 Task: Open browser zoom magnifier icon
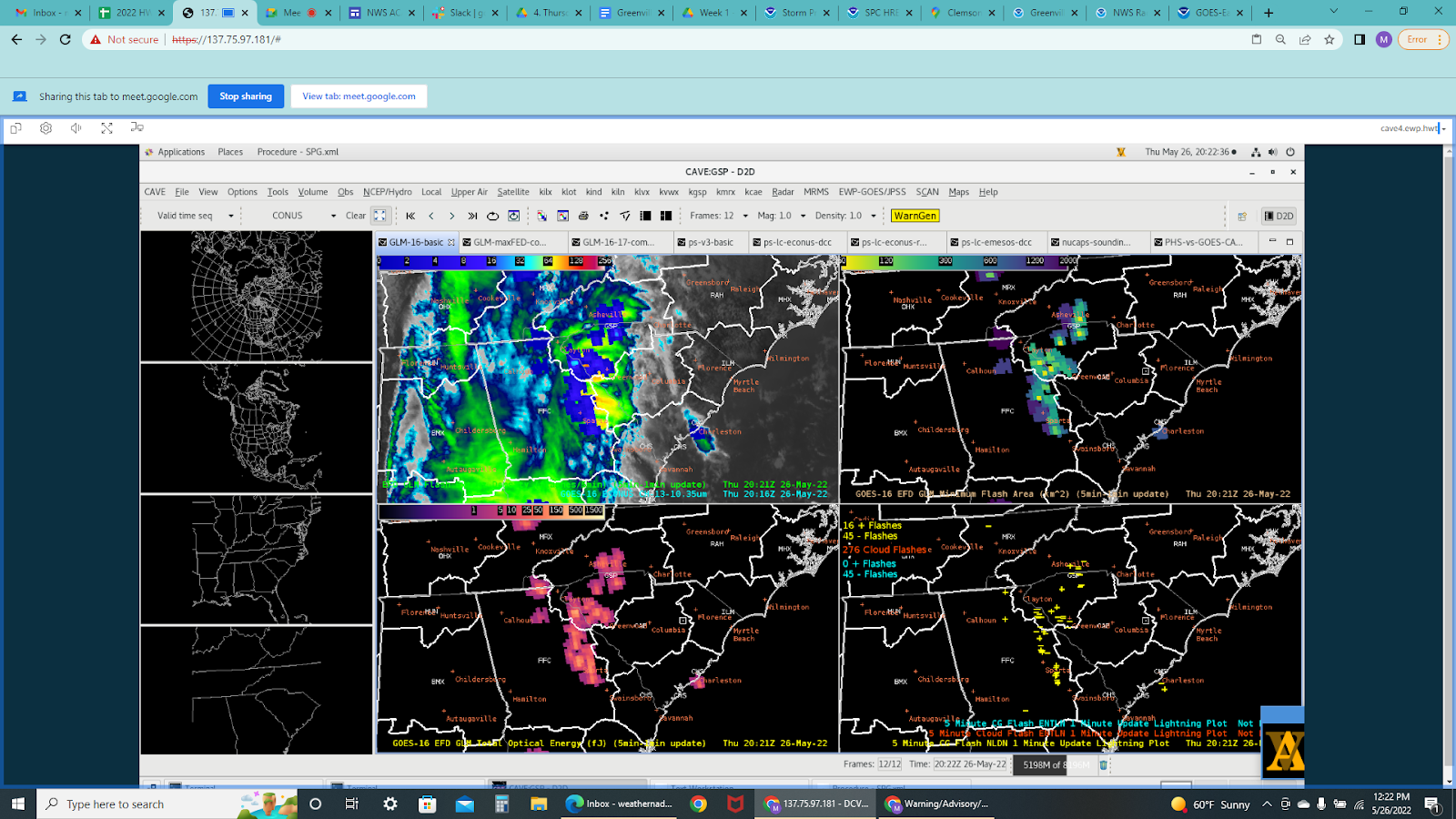coord(1280,39)
